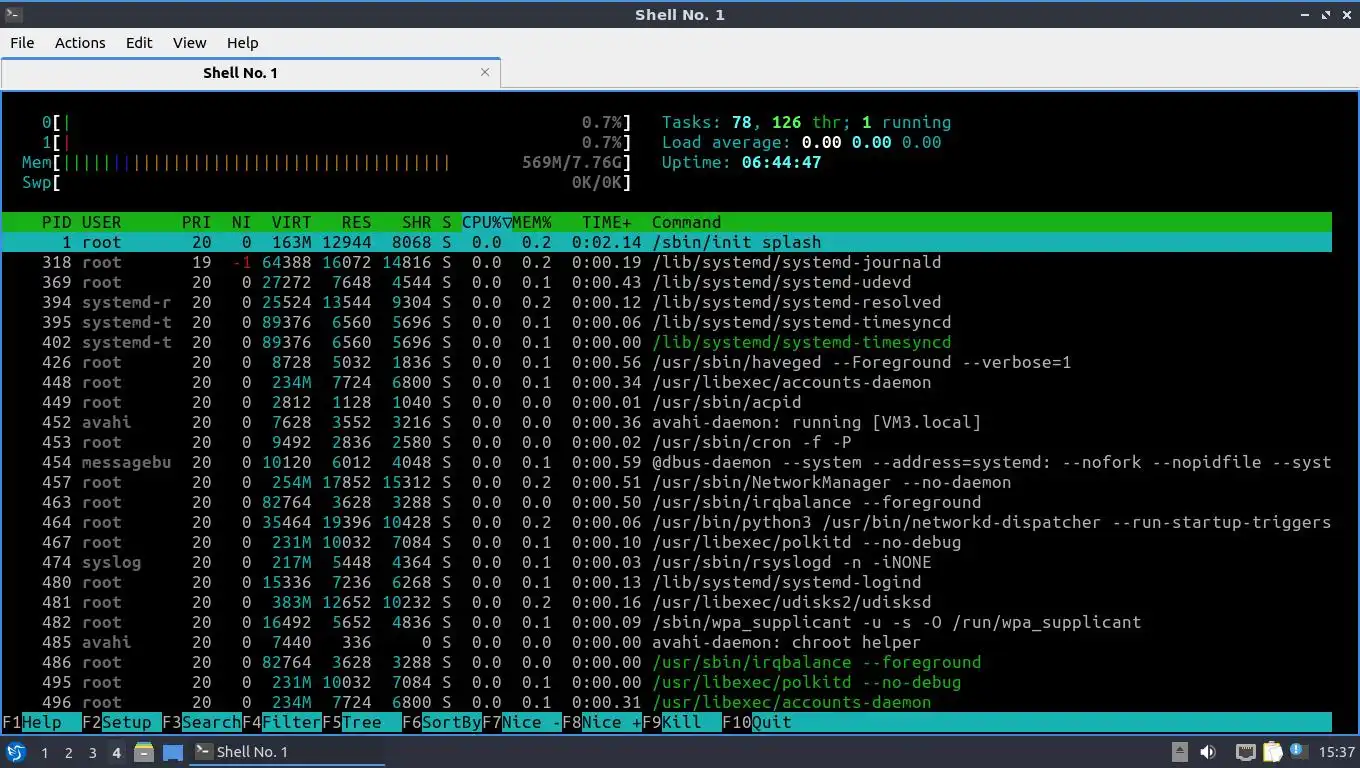Click F10 Quit in htop footer
The image size is (1360, 768).
(x=756, y=722)
